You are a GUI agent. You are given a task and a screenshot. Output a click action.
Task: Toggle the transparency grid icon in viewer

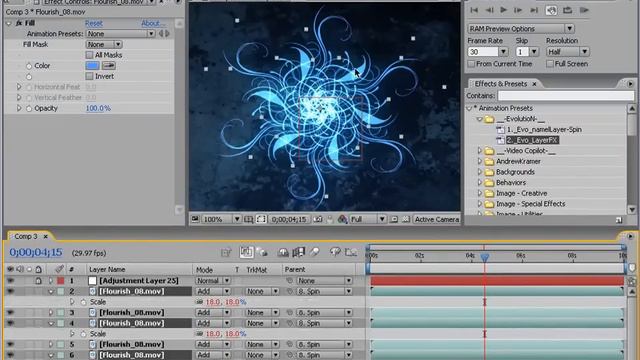pyautogui.click(x=406, y=219)
